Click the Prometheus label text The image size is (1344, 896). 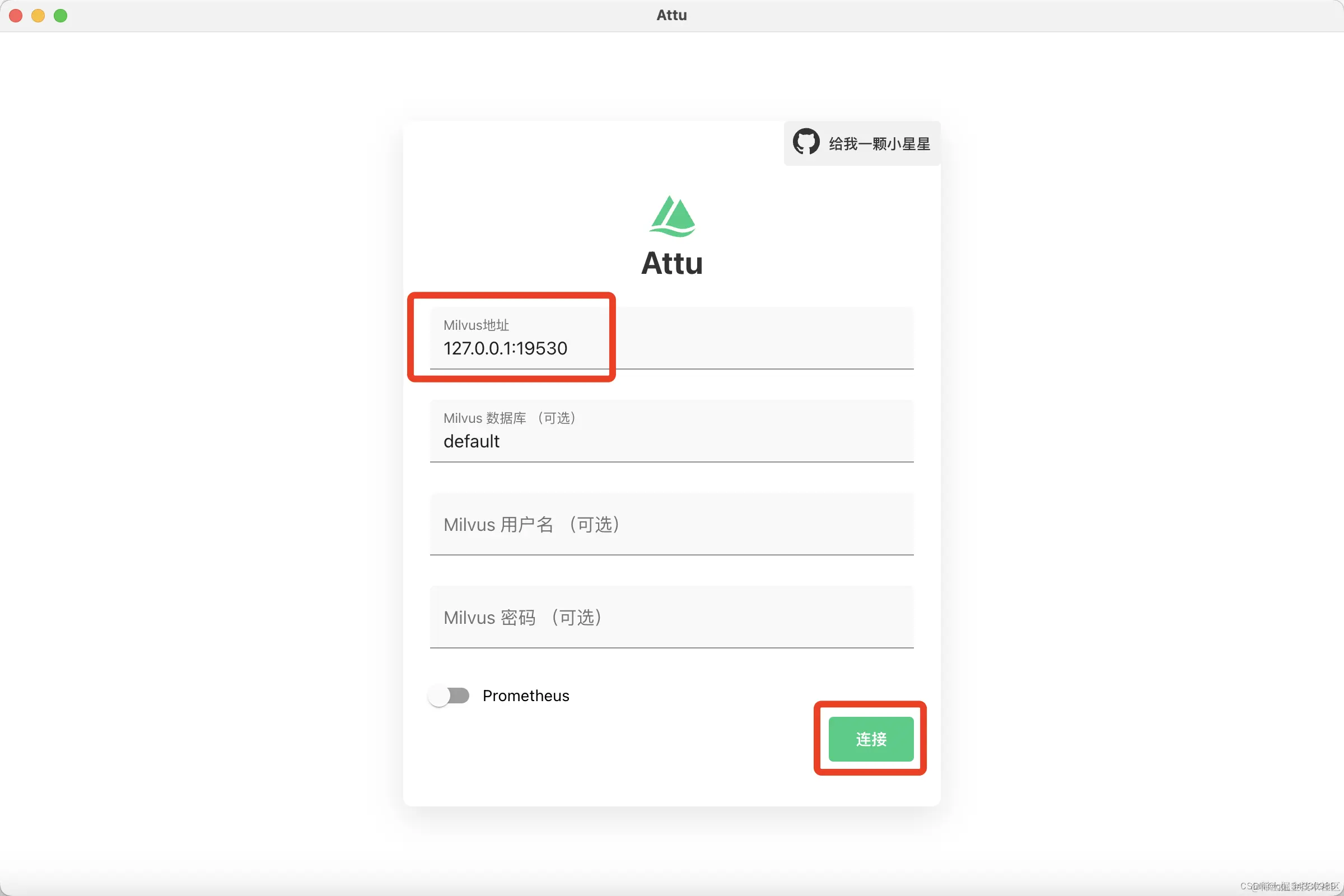click(526, 696)
